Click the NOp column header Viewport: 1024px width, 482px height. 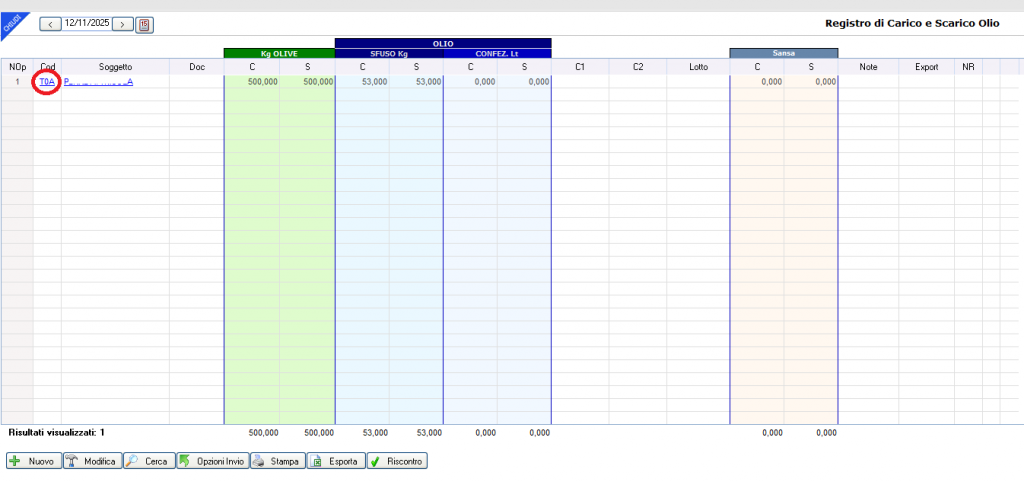click(x=18, y=67)
